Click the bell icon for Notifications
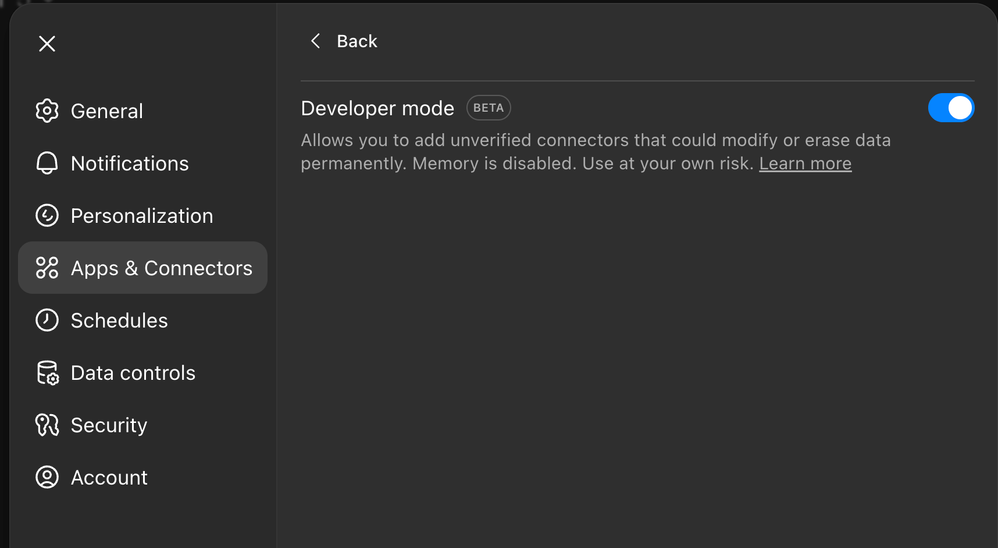 [47, 163]
